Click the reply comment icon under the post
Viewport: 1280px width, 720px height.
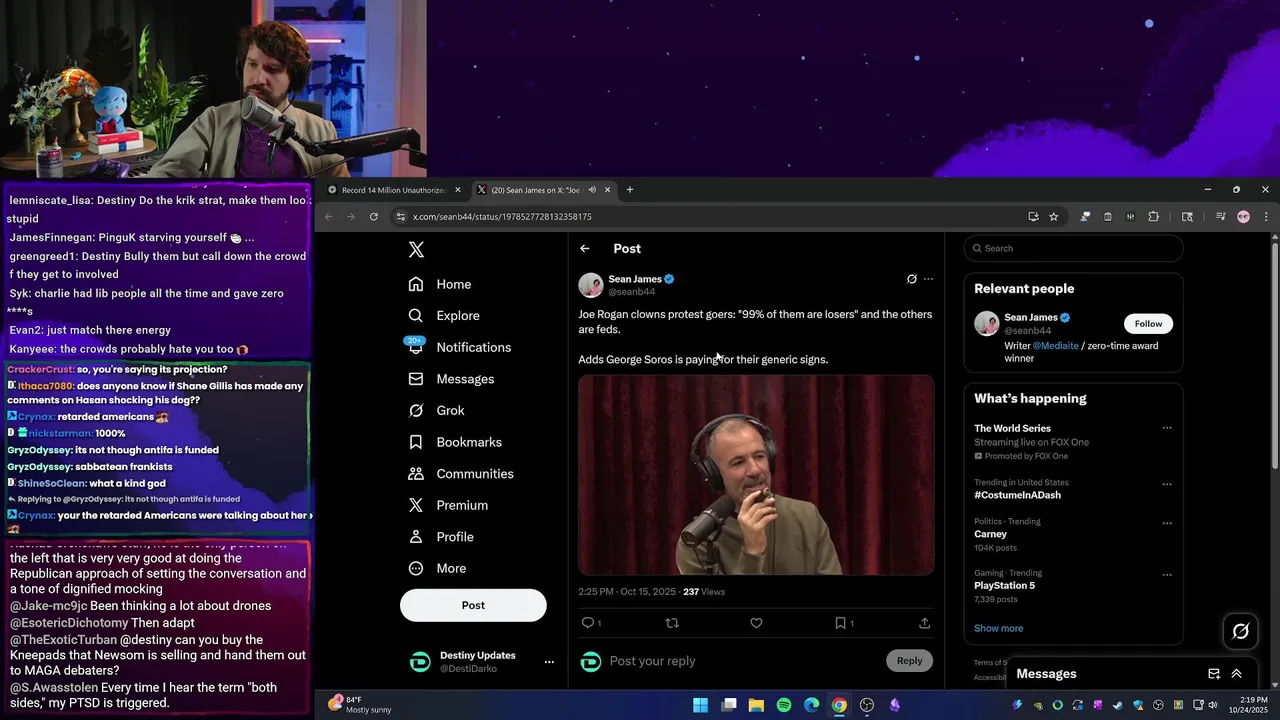pyautogui.click(x=588, y=623)
